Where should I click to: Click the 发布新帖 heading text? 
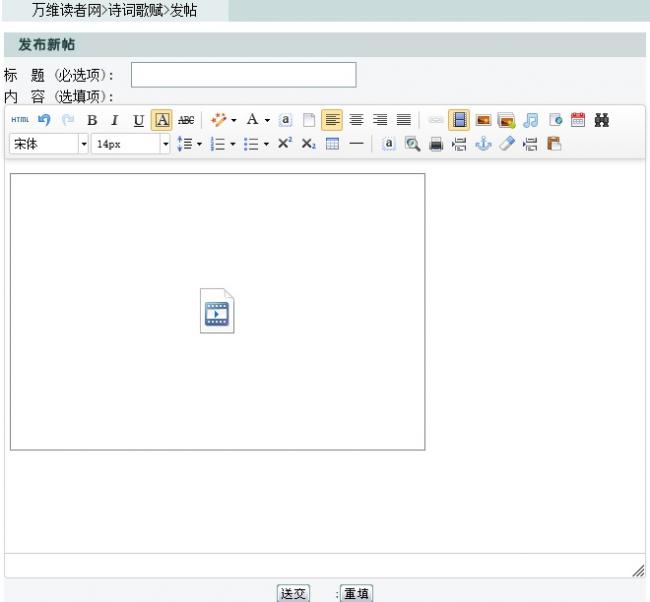pos(46,45)
